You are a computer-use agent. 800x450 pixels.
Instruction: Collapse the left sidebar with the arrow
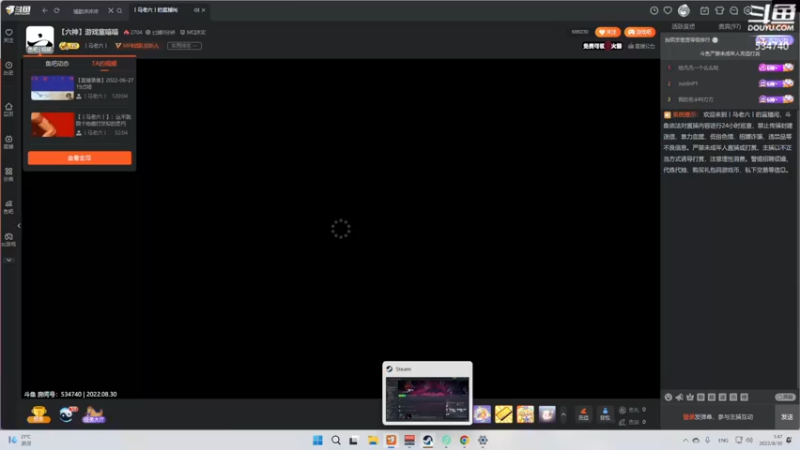[19, 226]
